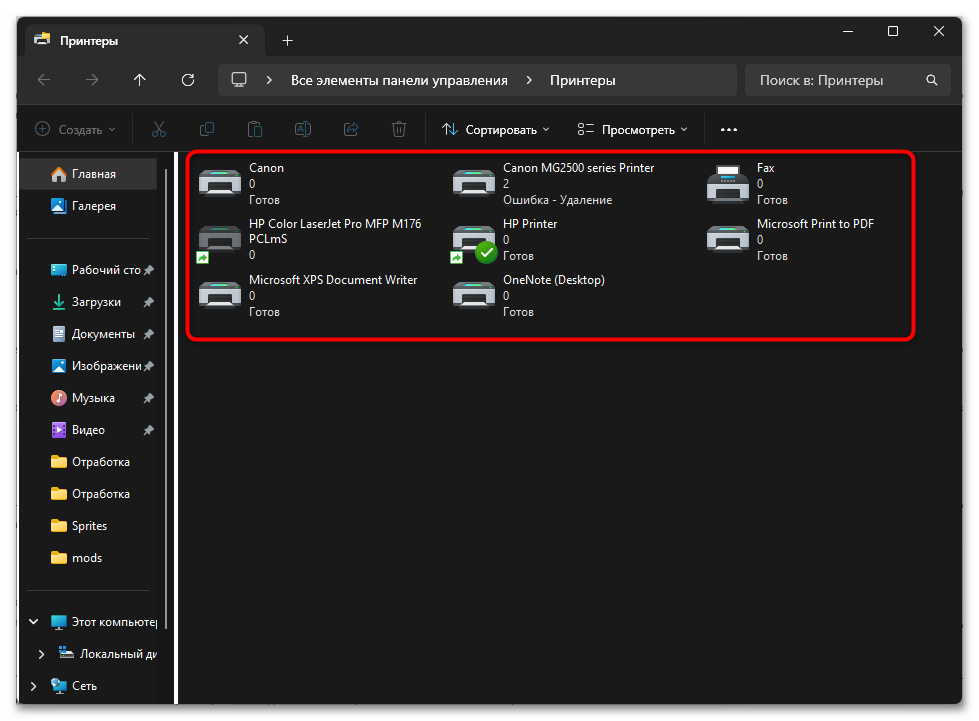
Task: Focus the Поиск в: Принтеры search field
Action: pos(847,80)
